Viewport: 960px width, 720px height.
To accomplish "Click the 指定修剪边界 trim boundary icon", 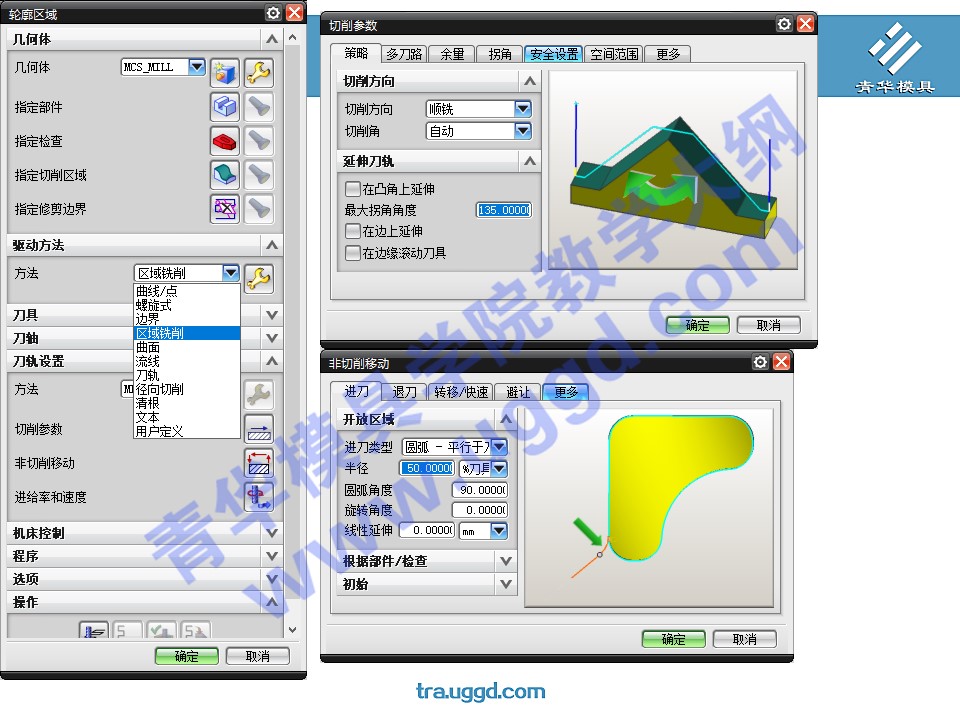I will point(224,208).
